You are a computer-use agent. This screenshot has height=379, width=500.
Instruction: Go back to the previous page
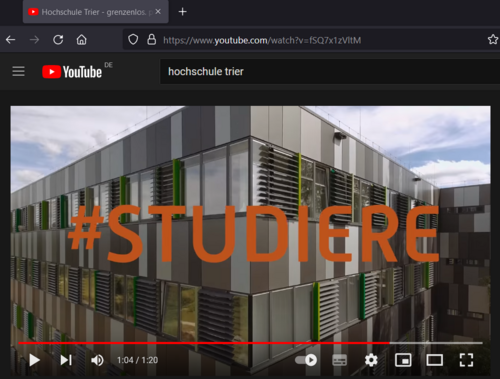coord(11,40)
